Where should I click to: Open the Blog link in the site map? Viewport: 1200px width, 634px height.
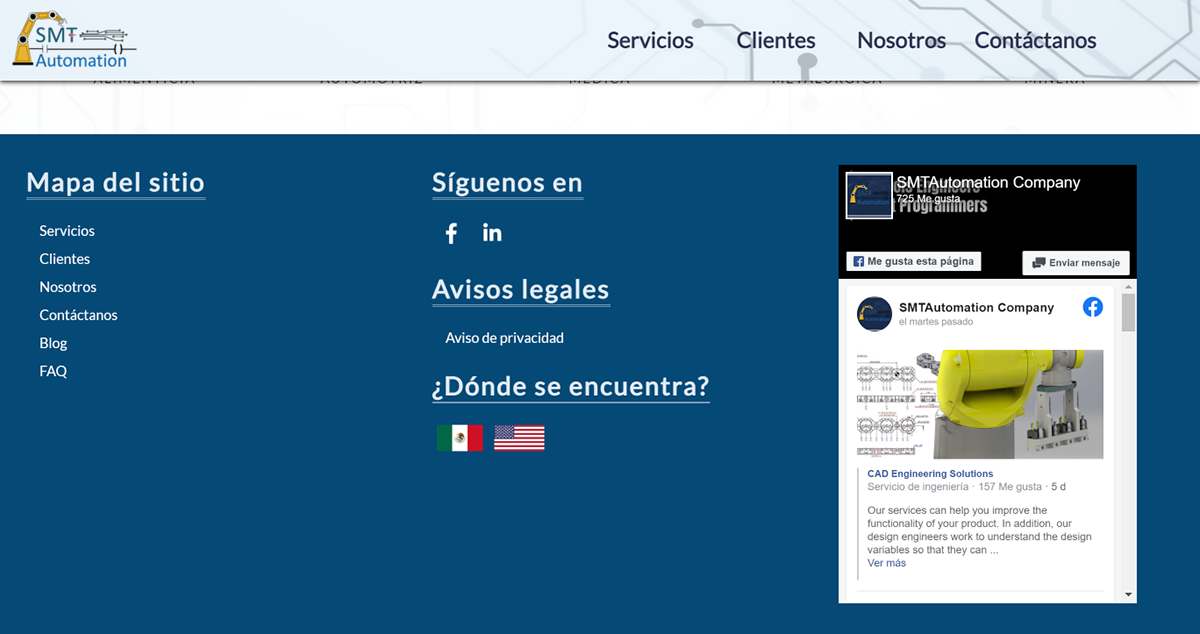click(53, 343)
